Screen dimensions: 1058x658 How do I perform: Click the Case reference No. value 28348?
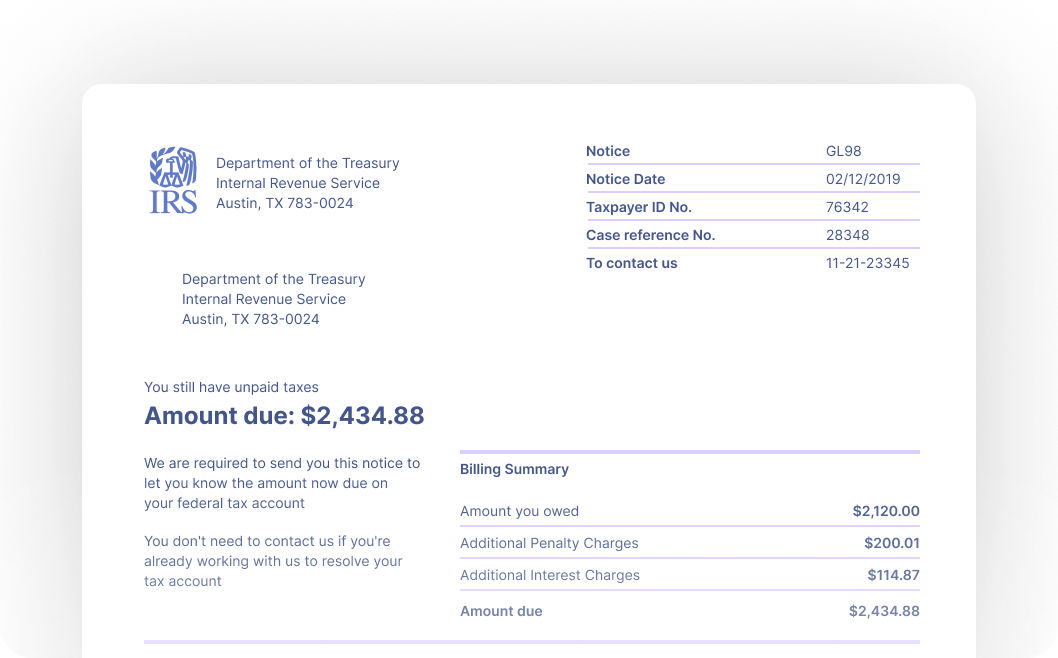coord(847,235)
